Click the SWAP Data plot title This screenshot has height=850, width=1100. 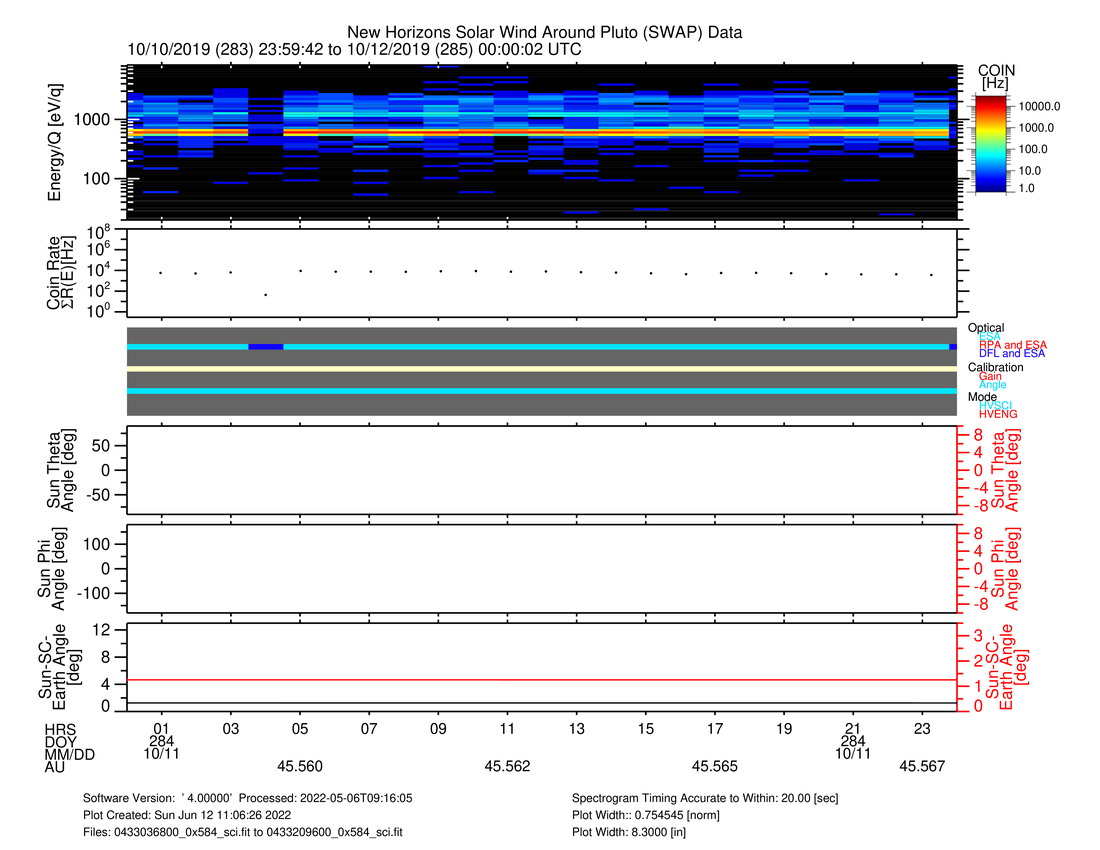tap(544, 32)
